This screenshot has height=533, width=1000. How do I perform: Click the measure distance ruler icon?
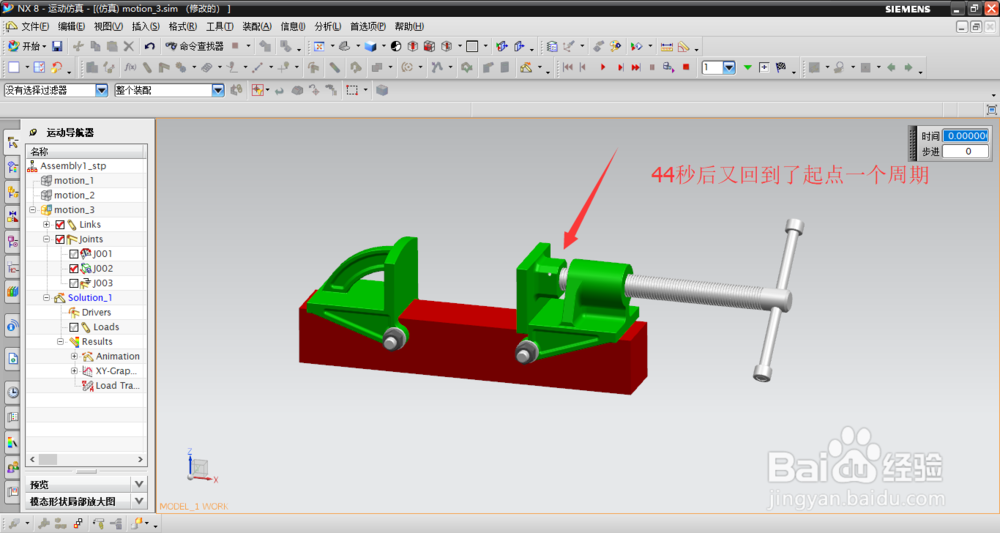[x=666, y=47]
